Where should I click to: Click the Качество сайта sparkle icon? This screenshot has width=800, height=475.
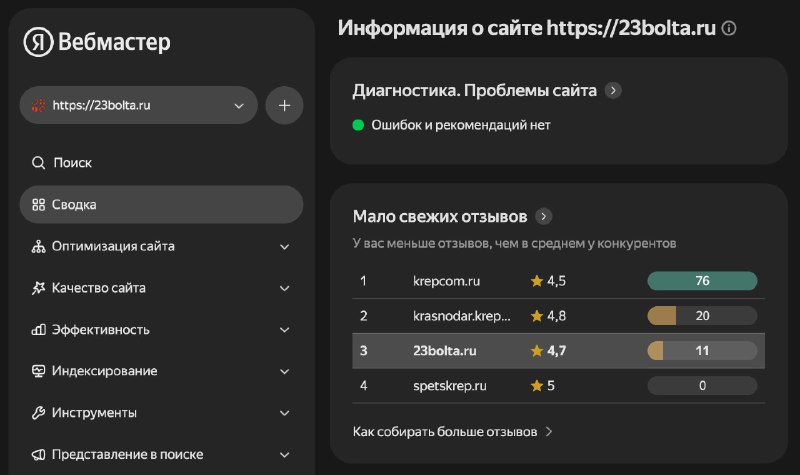(38, 288)
